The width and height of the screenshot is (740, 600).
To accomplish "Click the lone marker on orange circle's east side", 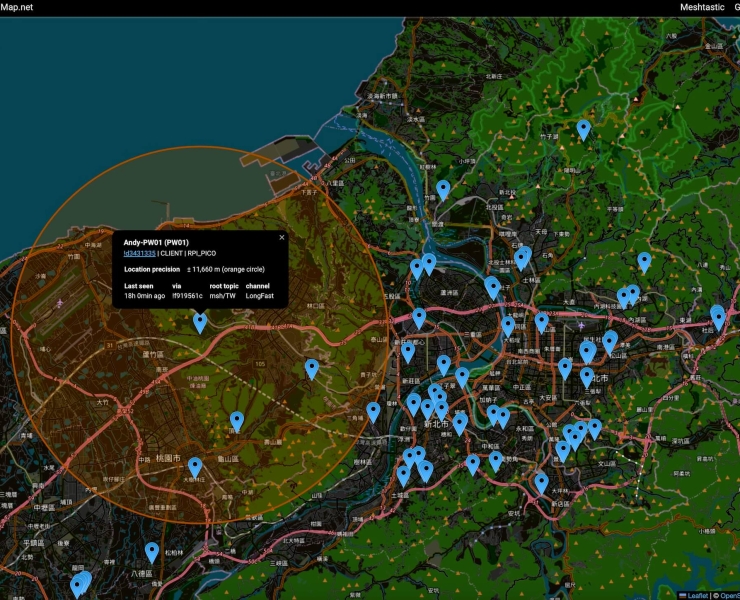I will coord(311,369).
